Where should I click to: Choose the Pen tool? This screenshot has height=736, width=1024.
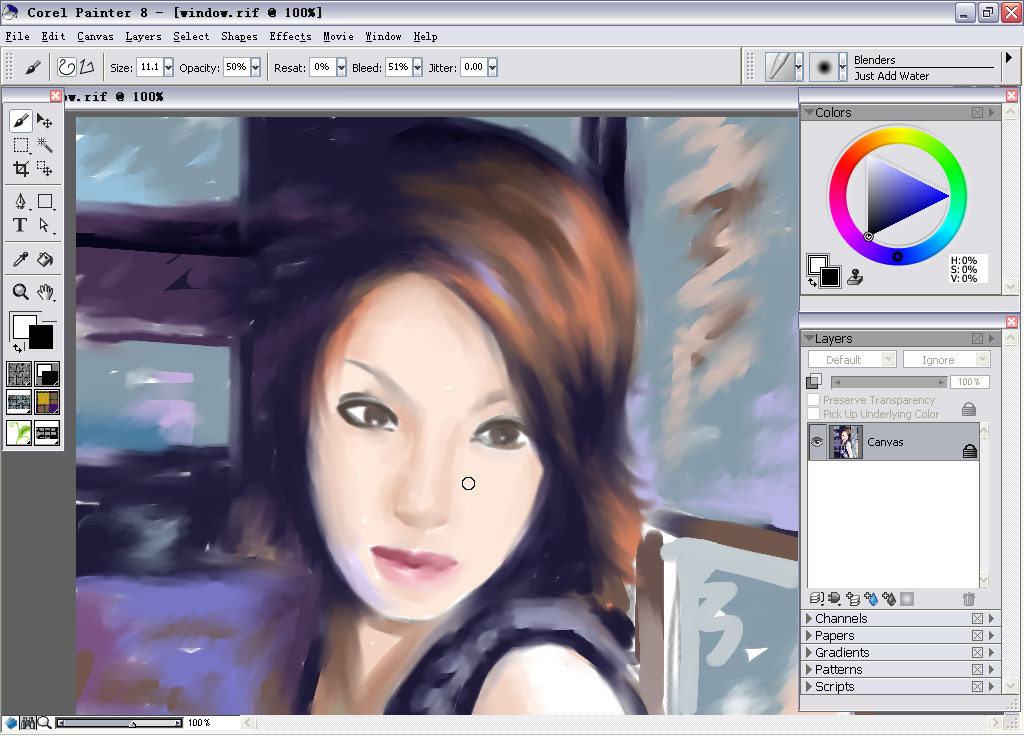coord(20,201)
